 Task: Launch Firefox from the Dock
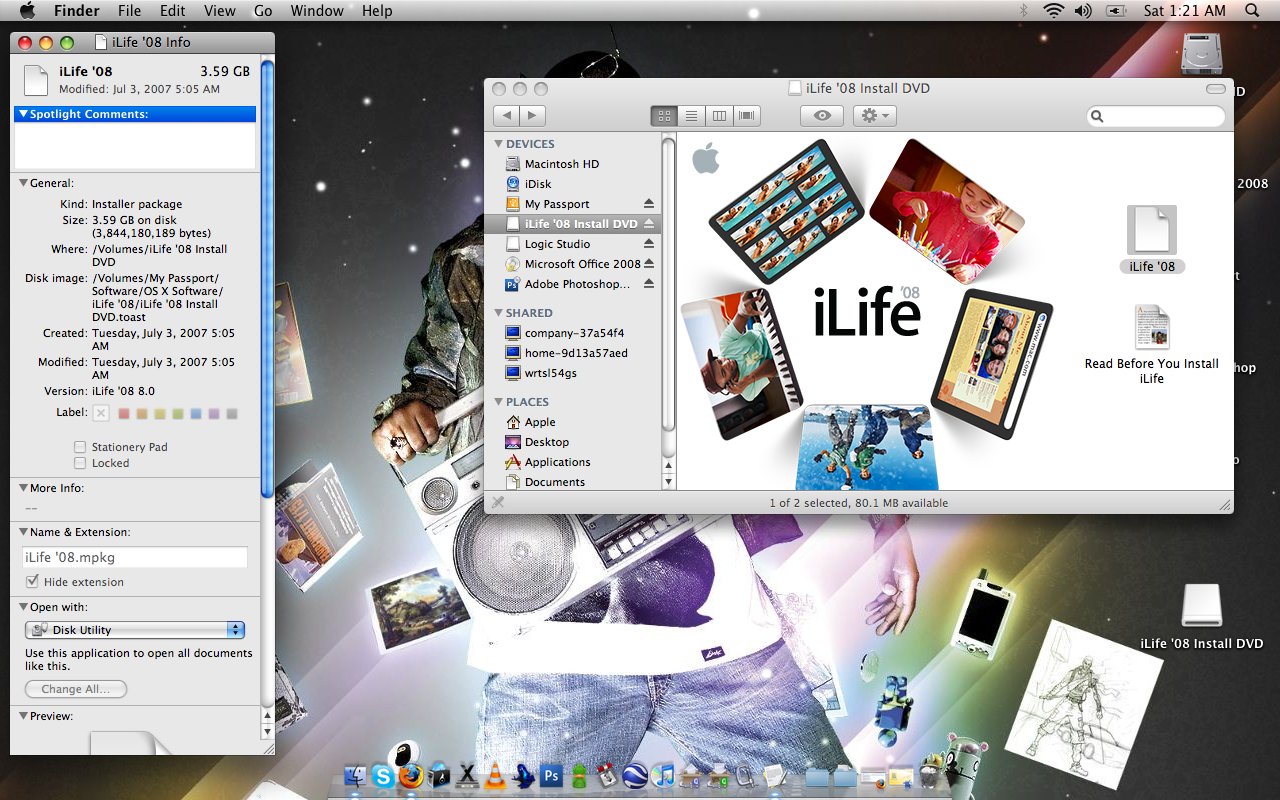411,775
